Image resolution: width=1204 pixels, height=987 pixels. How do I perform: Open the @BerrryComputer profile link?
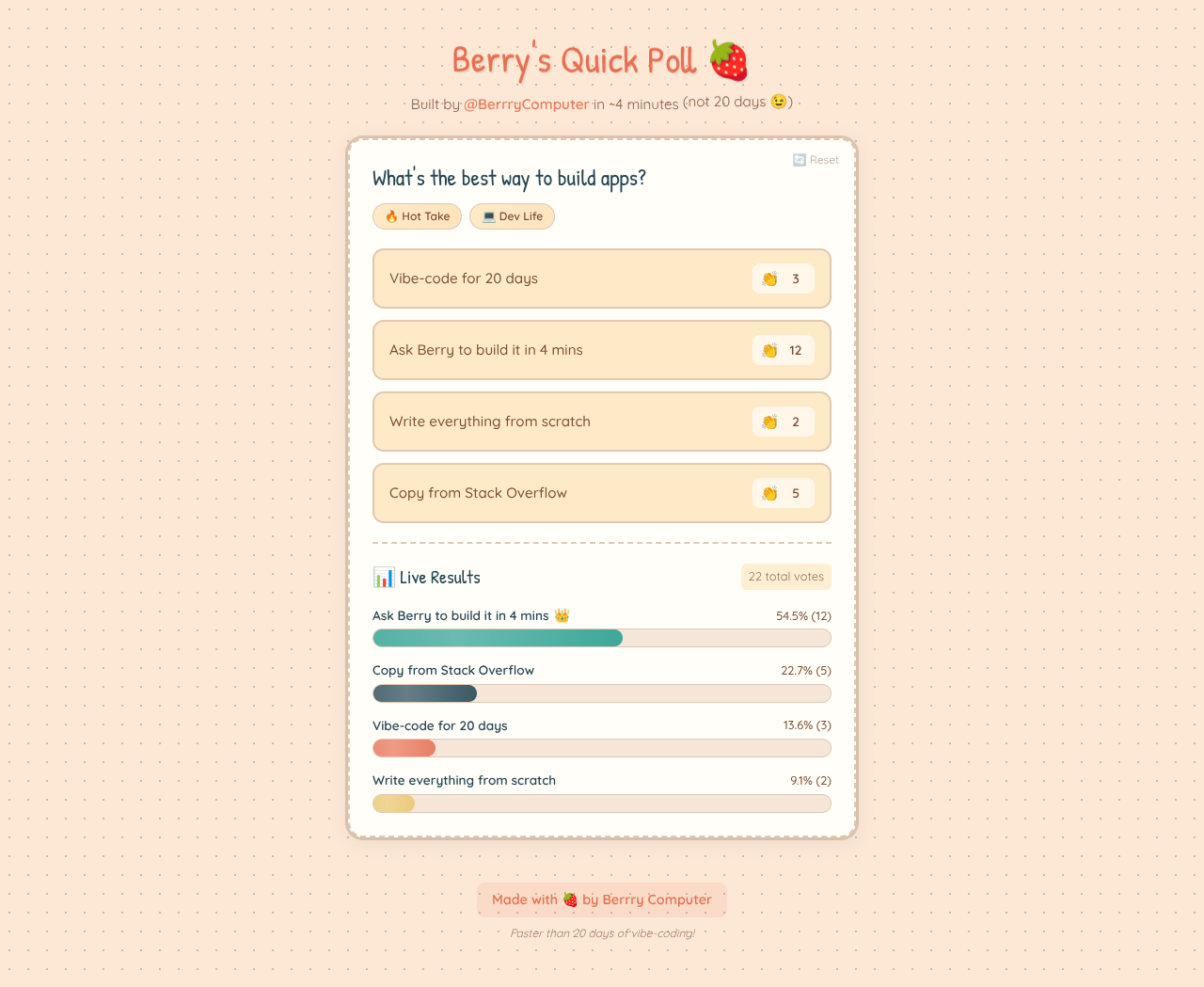(526, 103)
